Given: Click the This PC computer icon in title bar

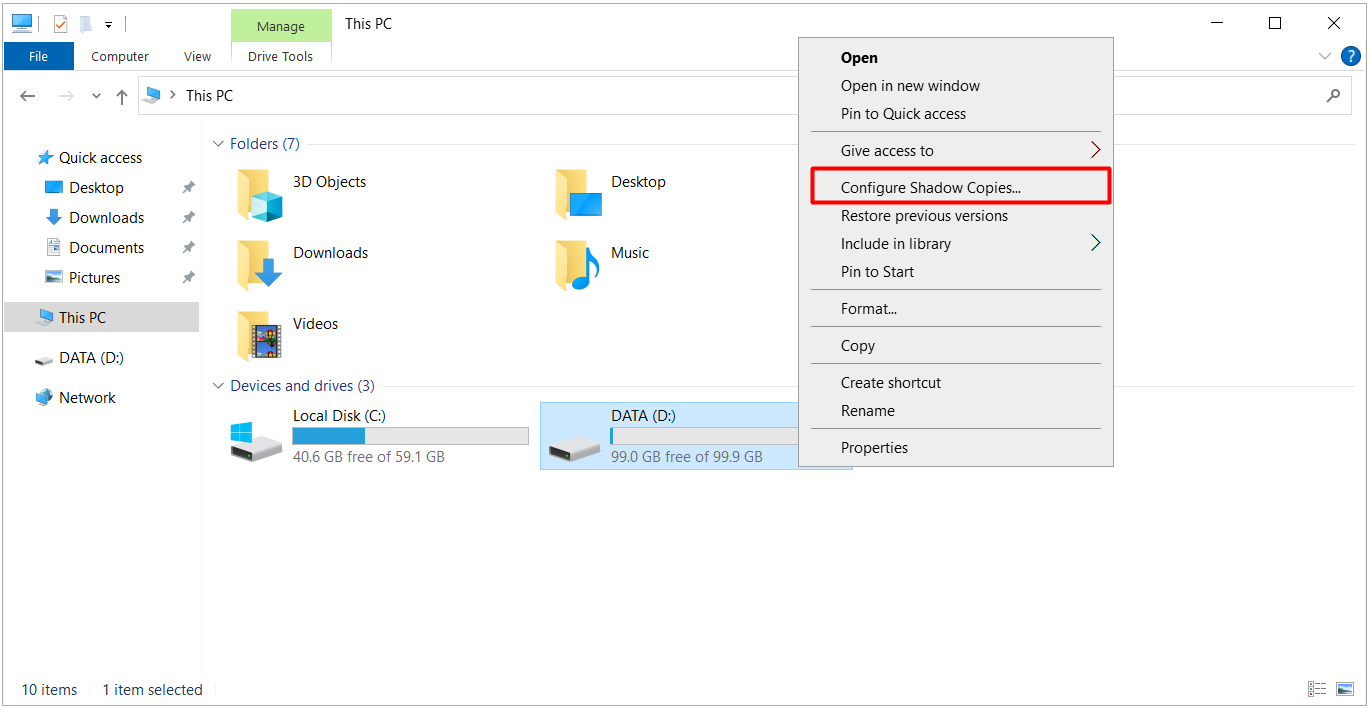Looking at the screenshot, I should pos(22,24).
